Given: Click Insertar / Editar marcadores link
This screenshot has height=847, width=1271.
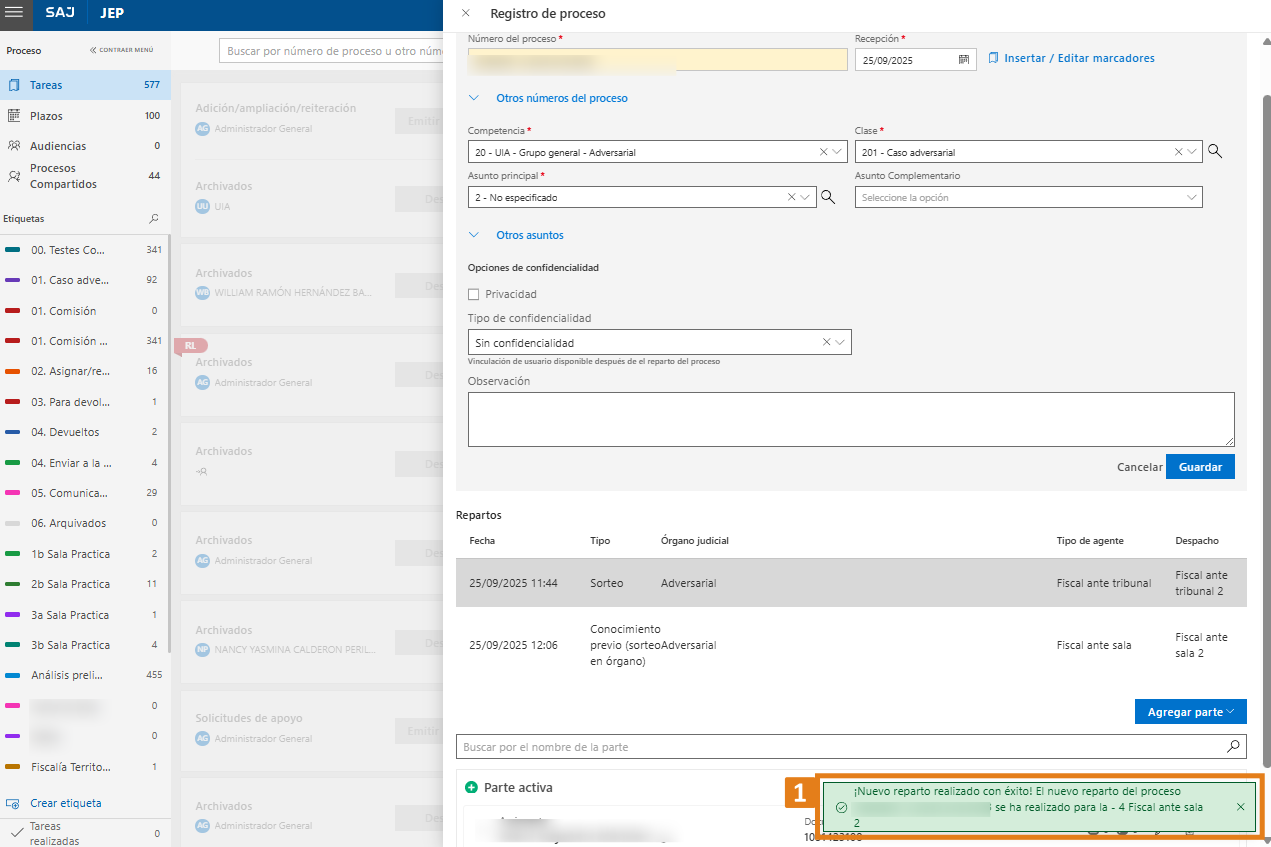Looking at the screenshot, I should click(1078, 58).
